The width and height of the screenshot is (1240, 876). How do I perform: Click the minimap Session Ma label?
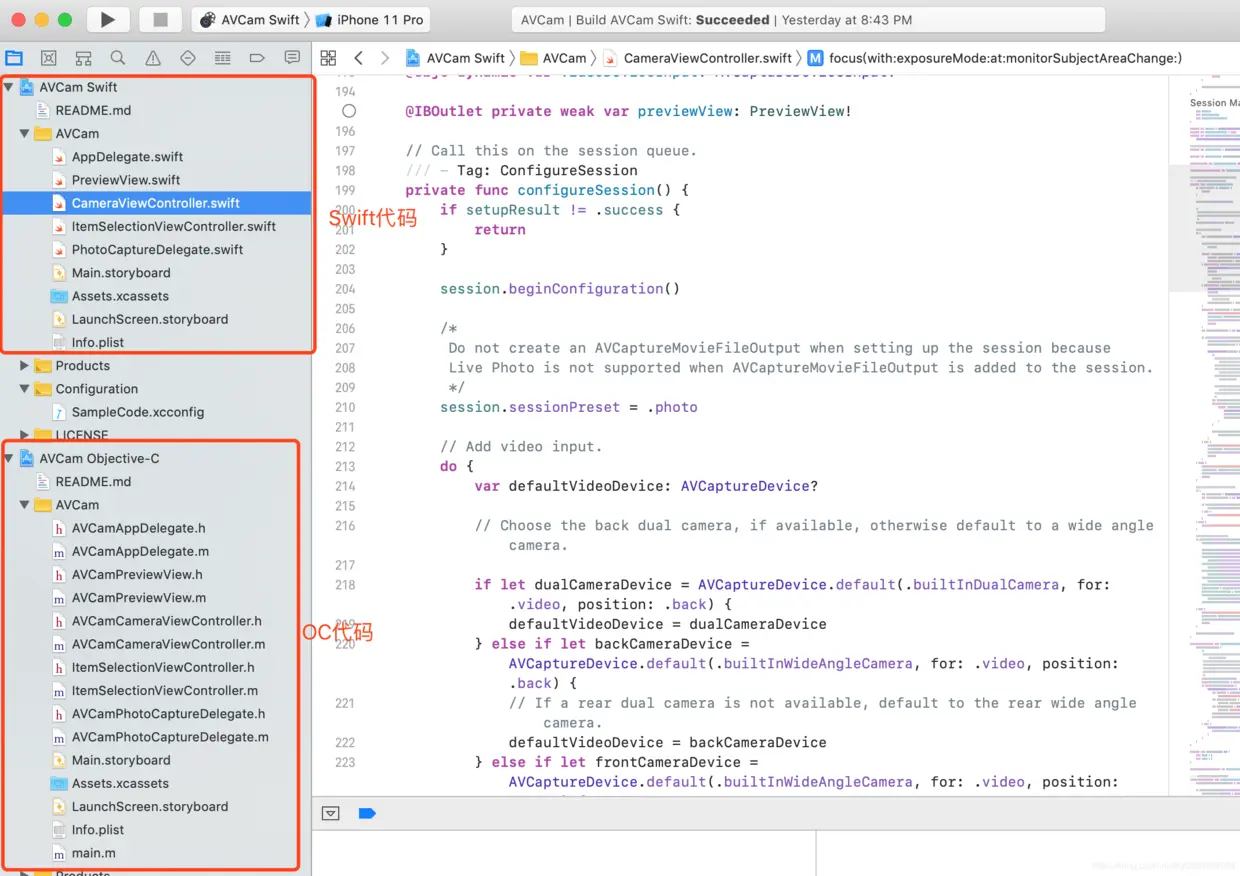tap(1214, 103)
